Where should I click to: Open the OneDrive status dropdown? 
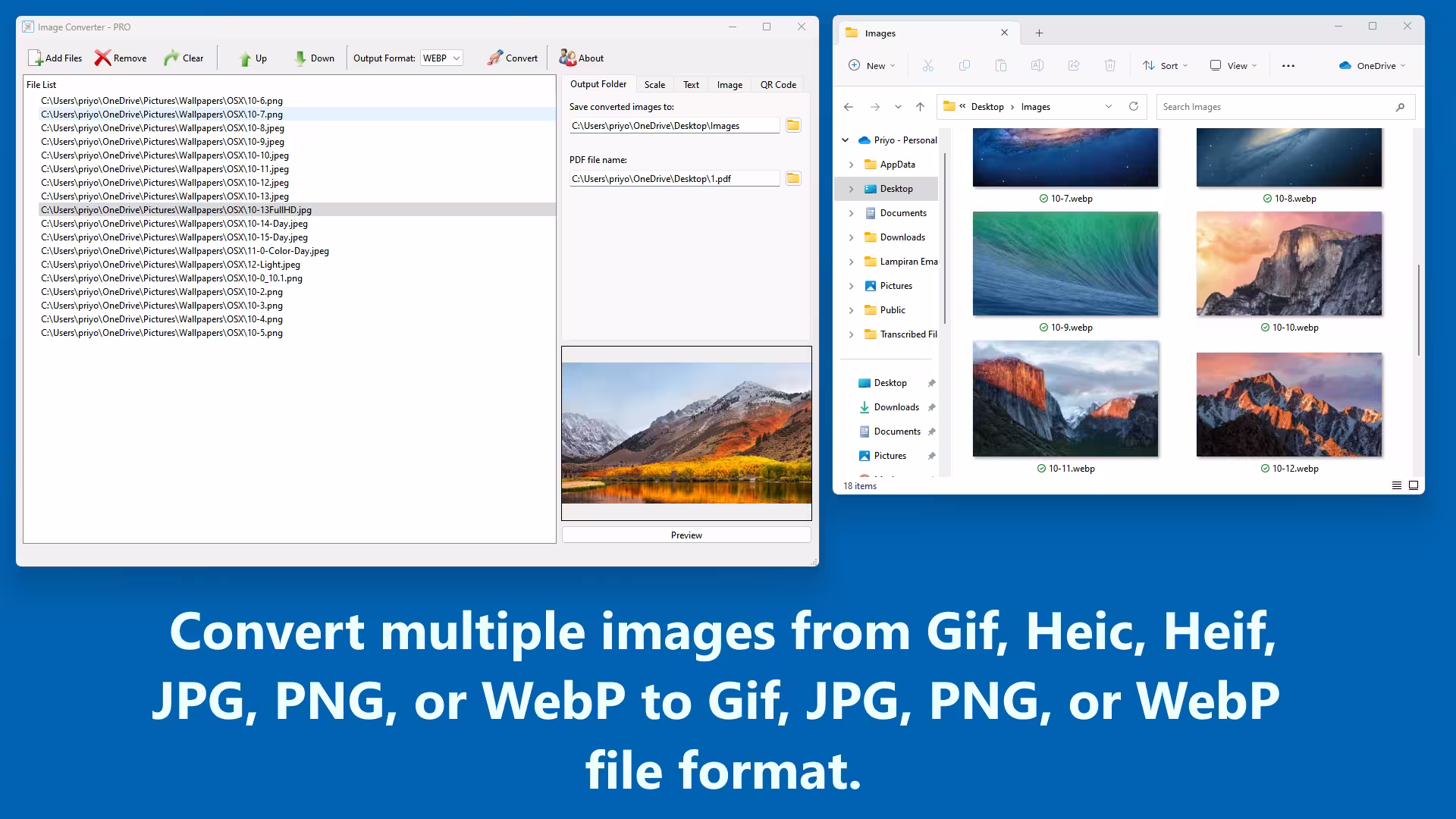point(1372,65)
